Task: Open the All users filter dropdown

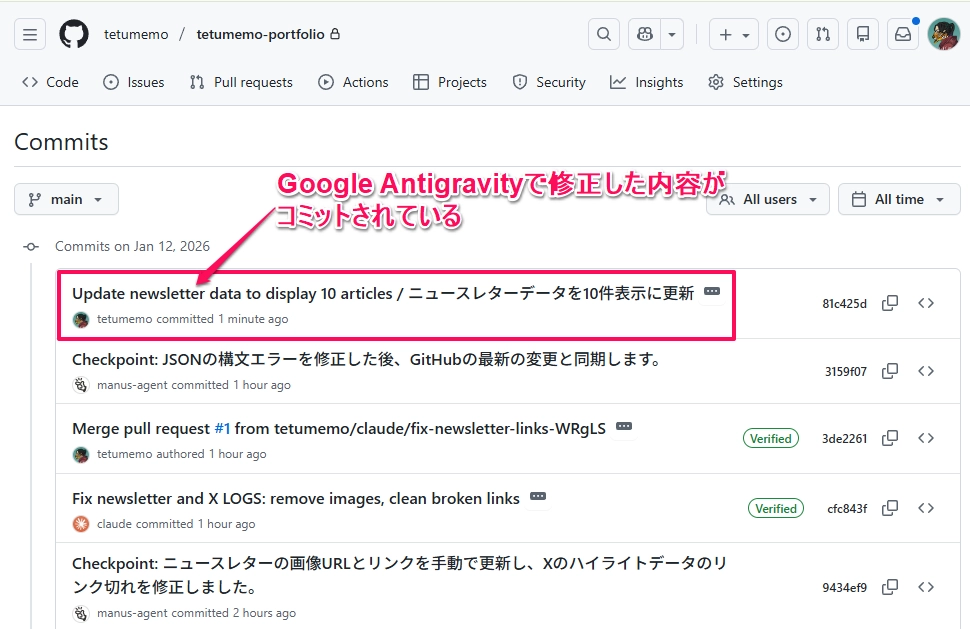Action: coord(768,199)
